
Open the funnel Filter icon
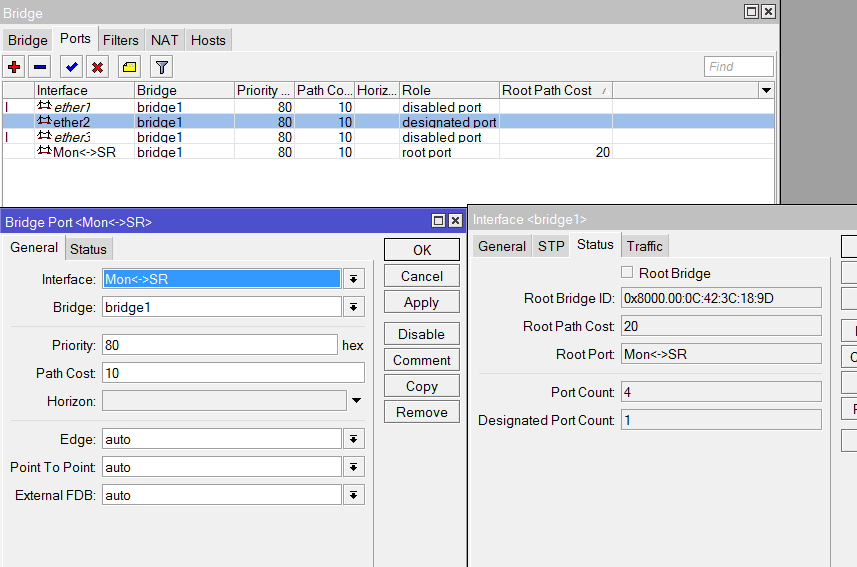click(161, 67)
